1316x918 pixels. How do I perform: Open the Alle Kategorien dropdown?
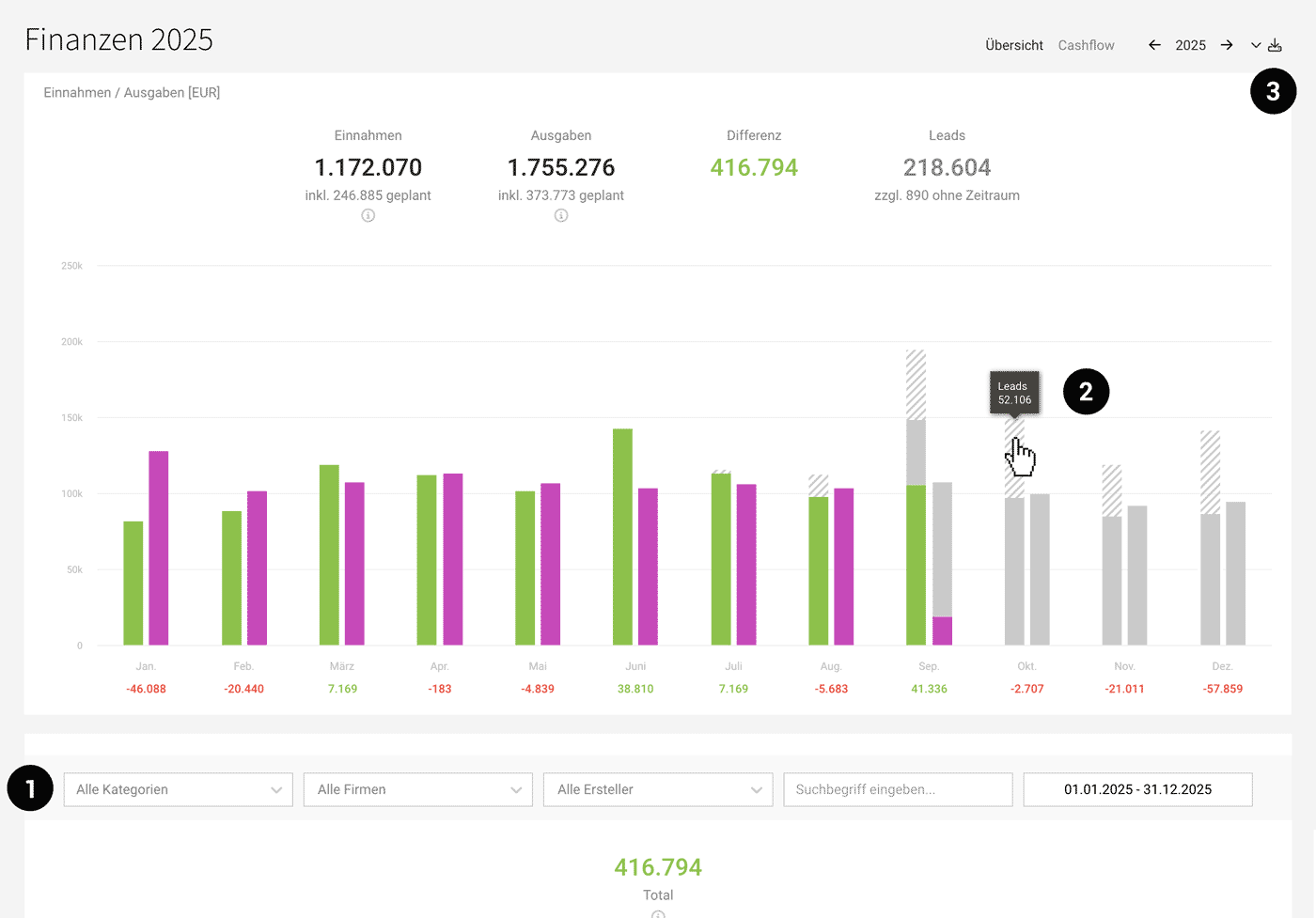pos(179,789)
